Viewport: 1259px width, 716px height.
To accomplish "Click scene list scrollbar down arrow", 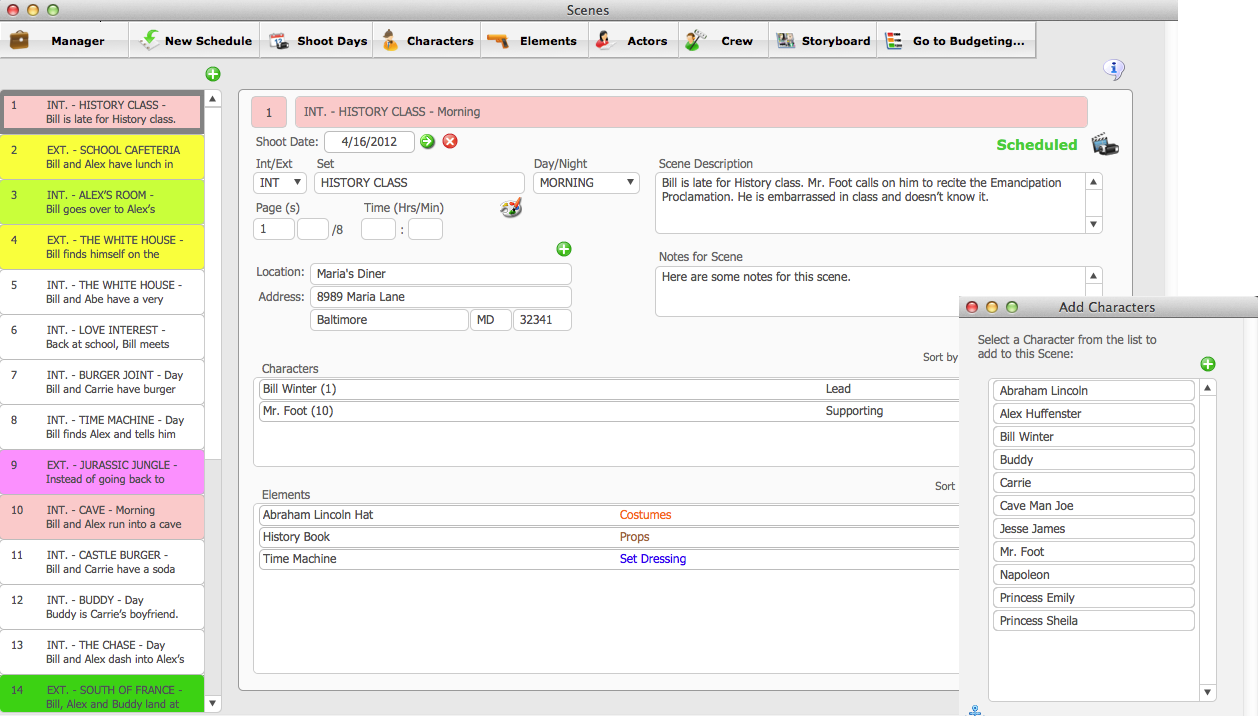I will pyautogui.click(x=212, y=703).
